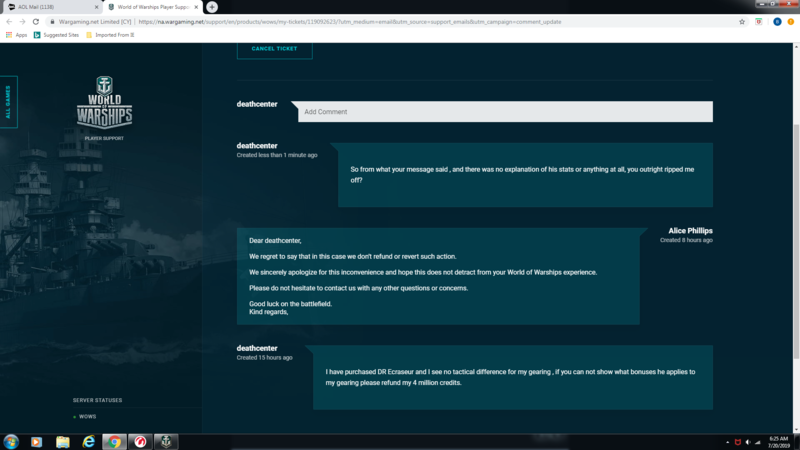The image size is (800, 450).
Task: Click the WOWS server status entry
Action: [x=87, y=417]
